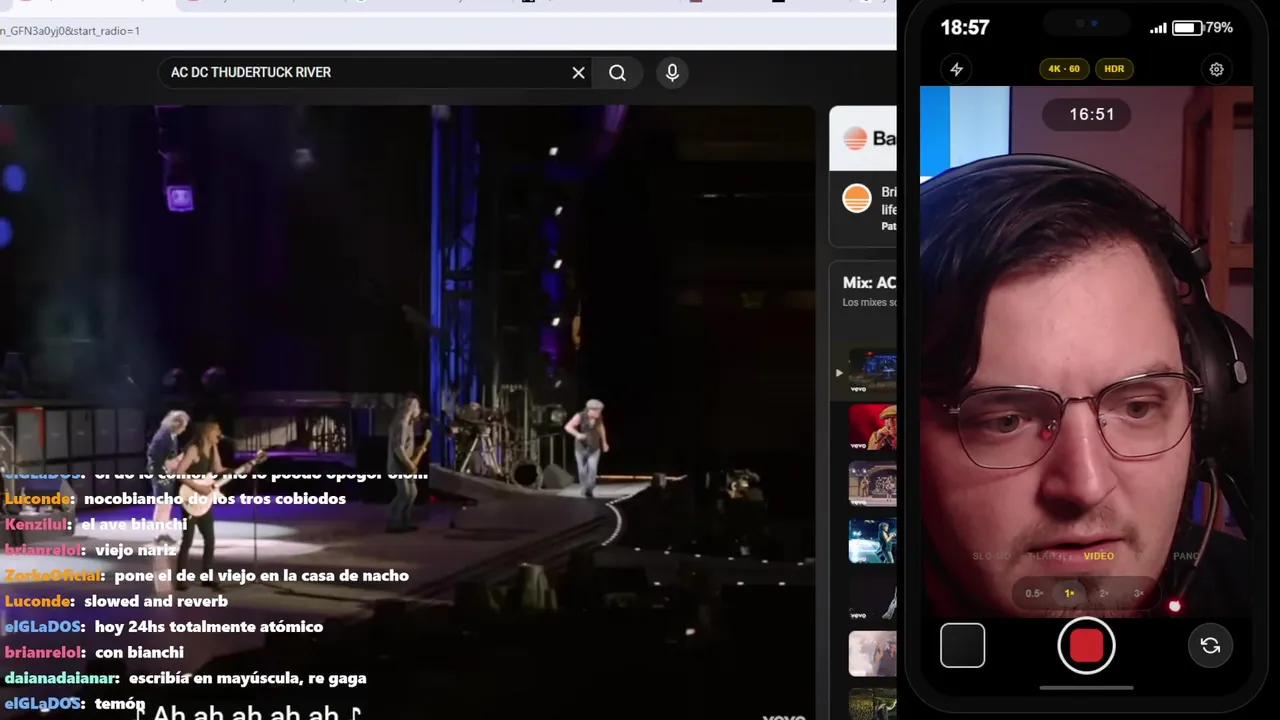
Task: Click username Kenzilul in chat
Action: (x=38, y=524)
